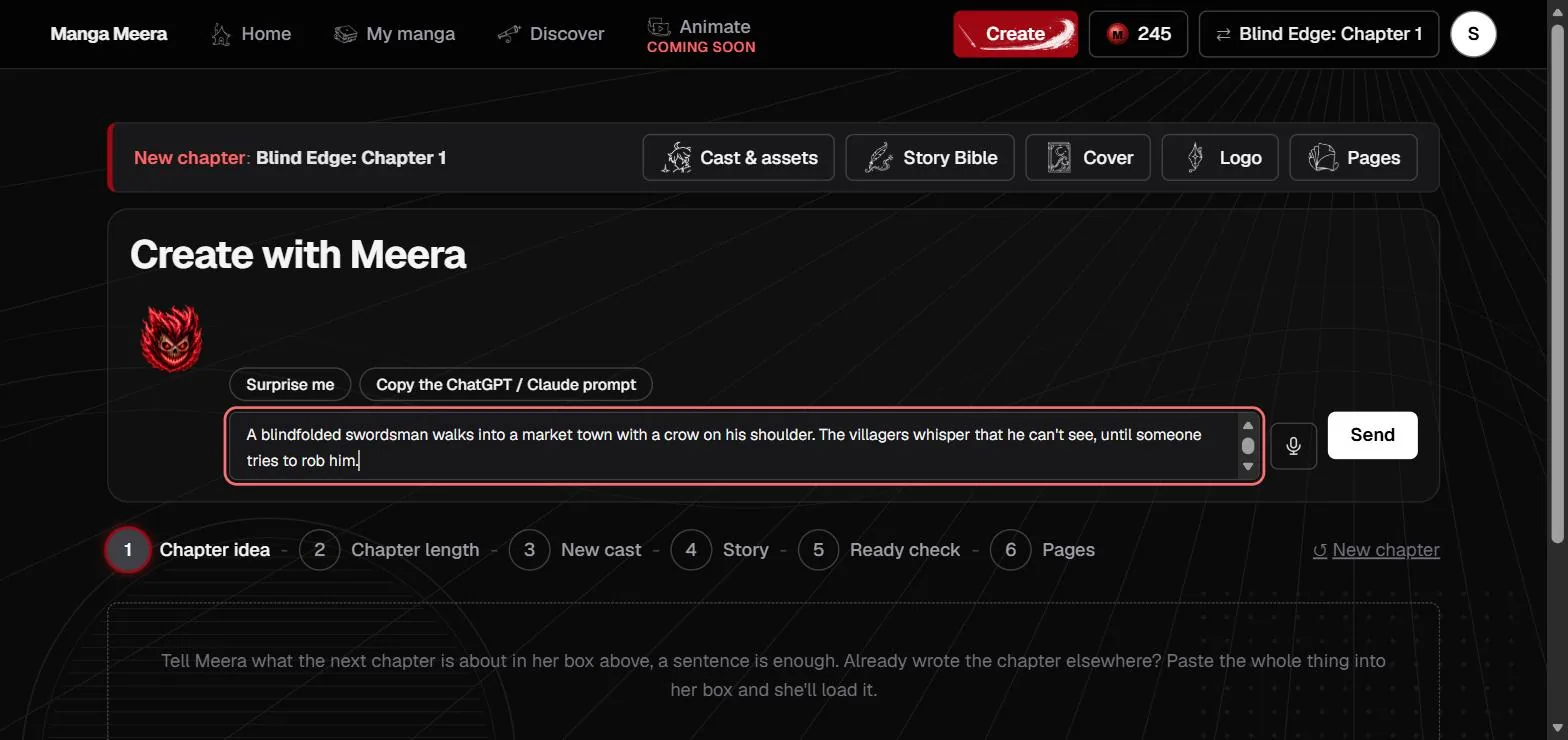The height and width of the screenshot is (740, 1568).
Task: Click the Pages scroll icon
Action: [1323, 158]
